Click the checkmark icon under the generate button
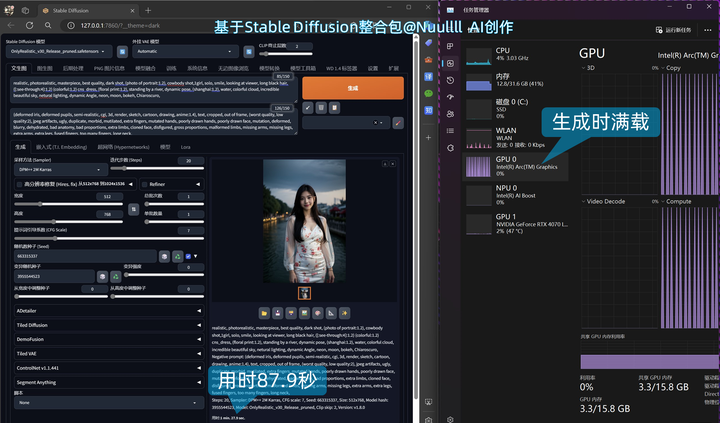720x423 pixels. pyautogui.click(x=308, y=108)
